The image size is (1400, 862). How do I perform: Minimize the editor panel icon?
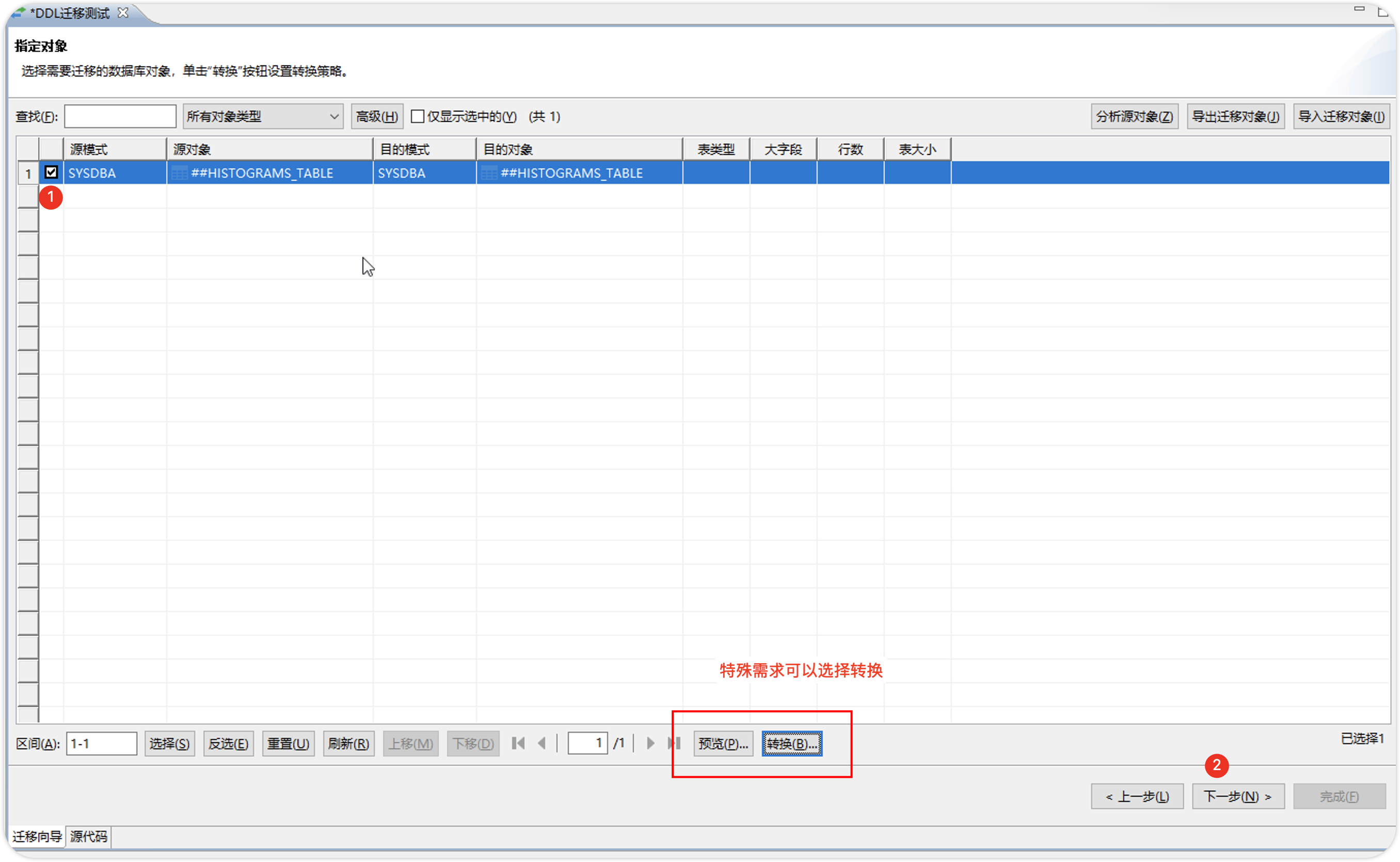click(x=1359, y=9)
